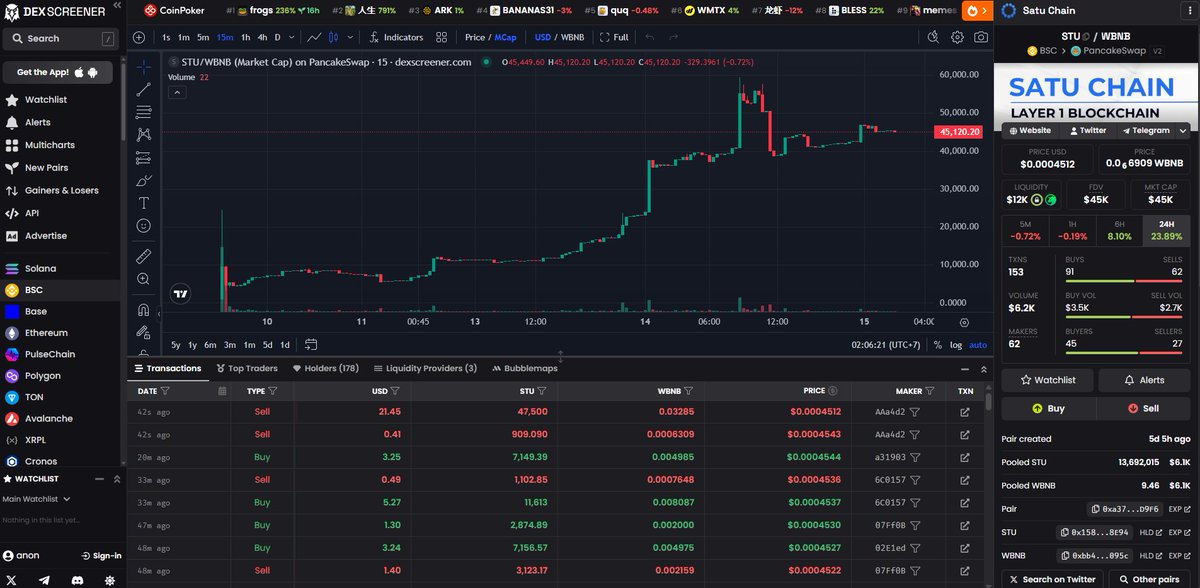Toggle chart denomination USD / WBNB

coord(560,37)
